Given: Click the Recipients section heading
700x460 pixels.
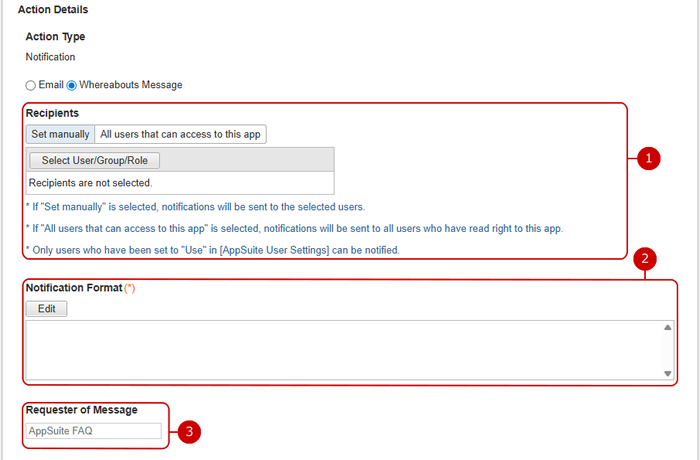Looking at the screenshot, I should coord(53,114).
